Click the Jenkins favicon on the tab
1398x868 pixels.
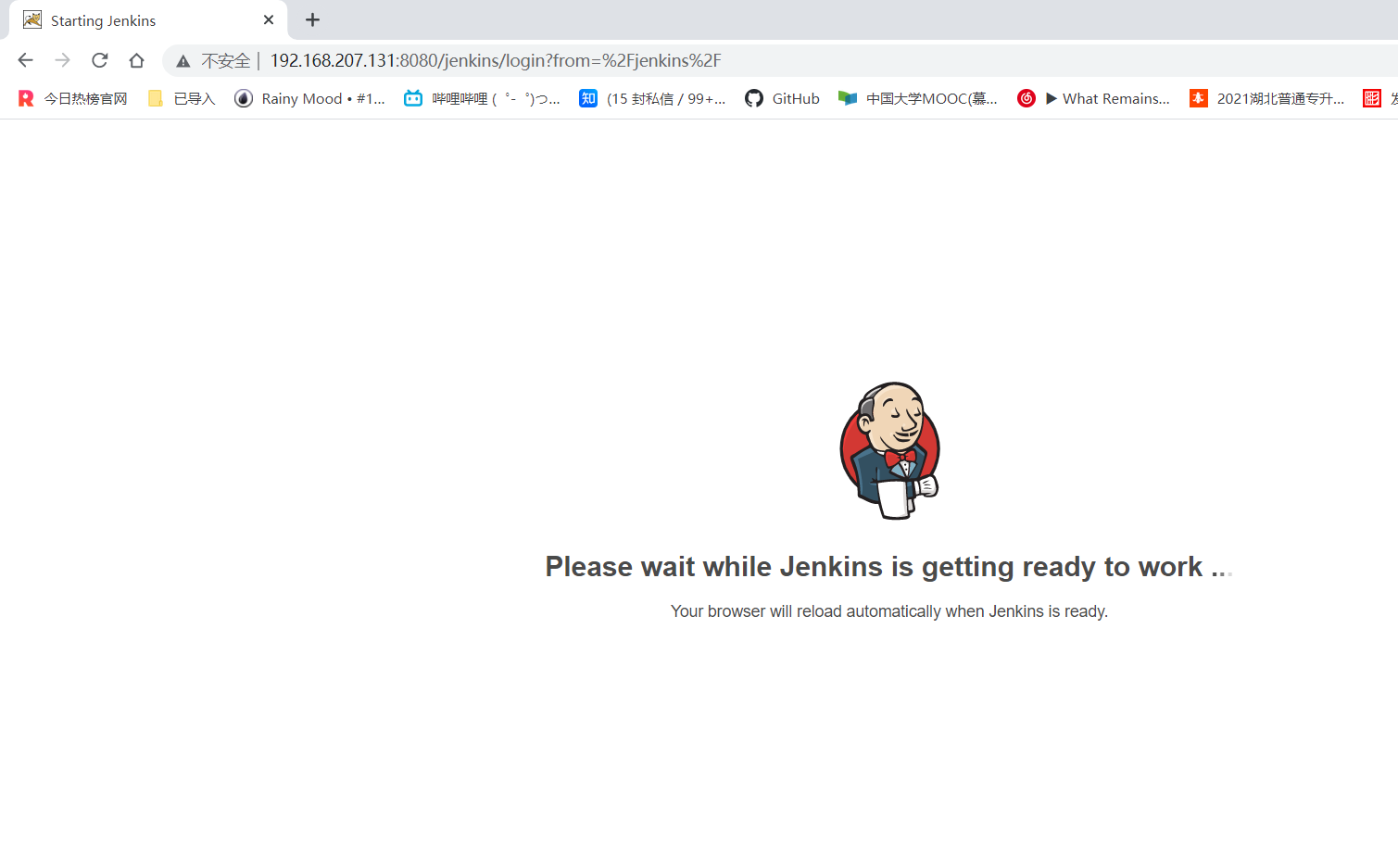tap(32, 19)
